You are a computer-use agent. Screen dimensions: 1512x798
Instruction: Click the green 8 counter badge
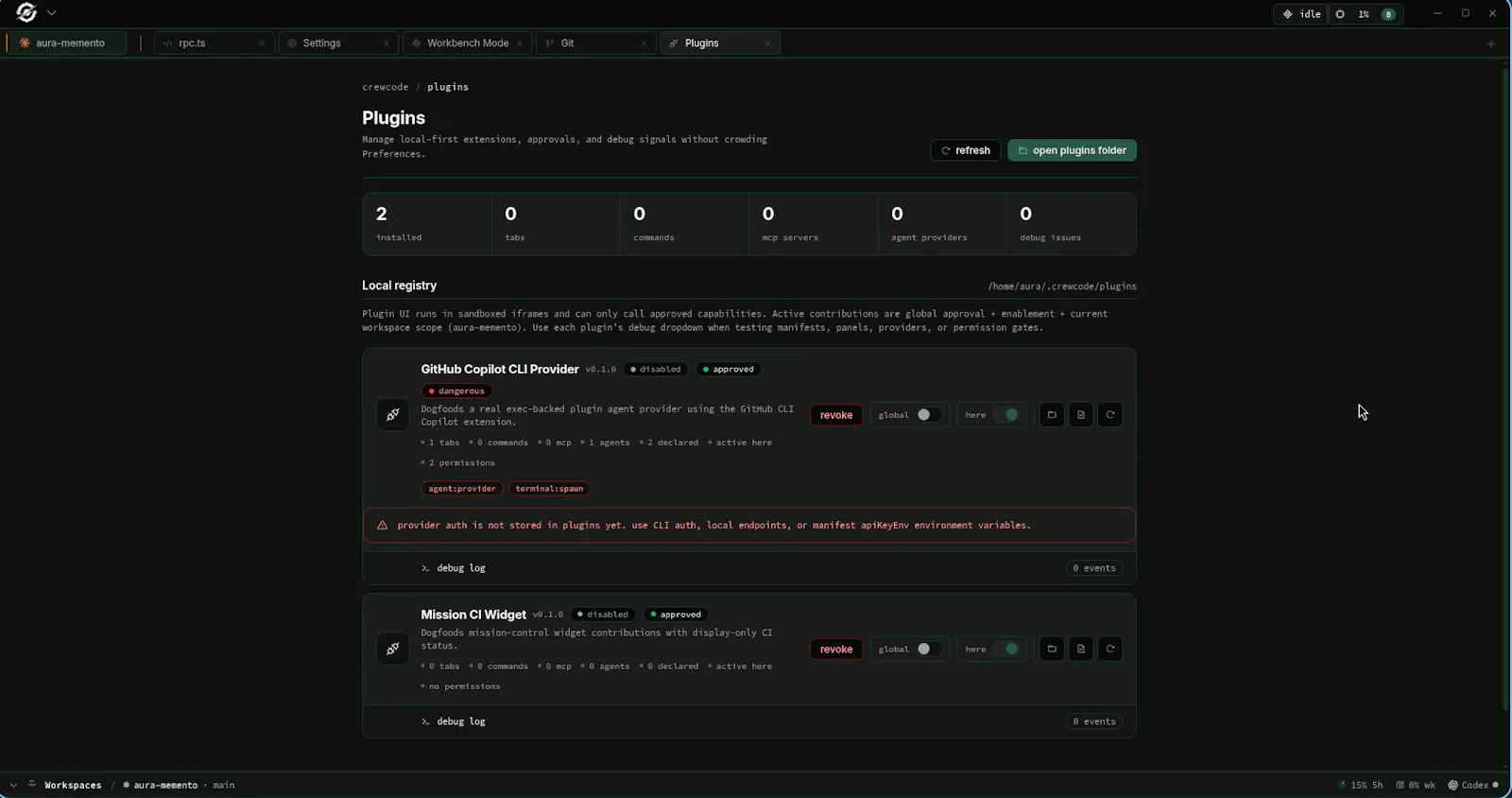[x=1388, y=14]
